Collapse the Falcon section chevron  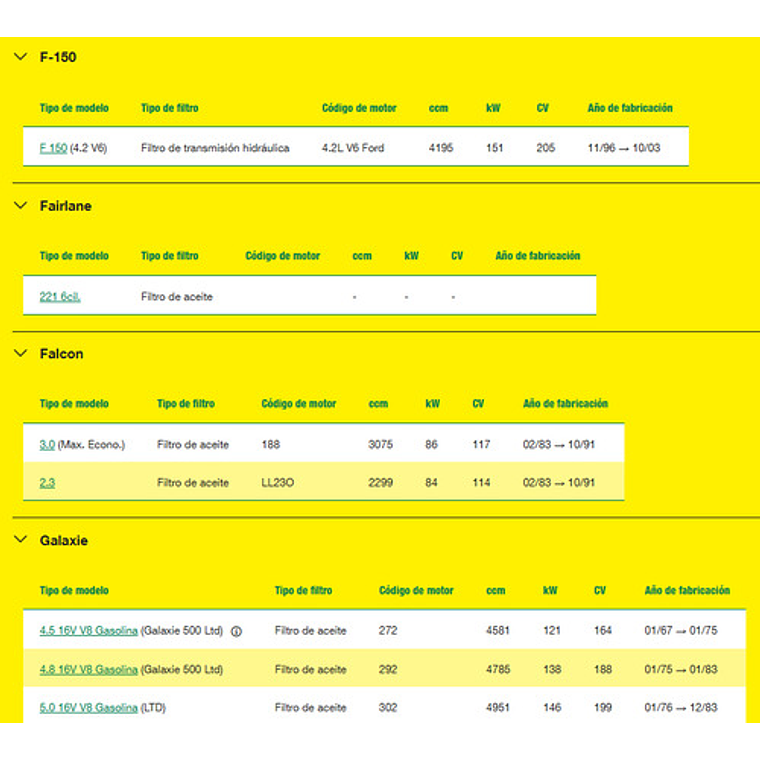point(20,354)
